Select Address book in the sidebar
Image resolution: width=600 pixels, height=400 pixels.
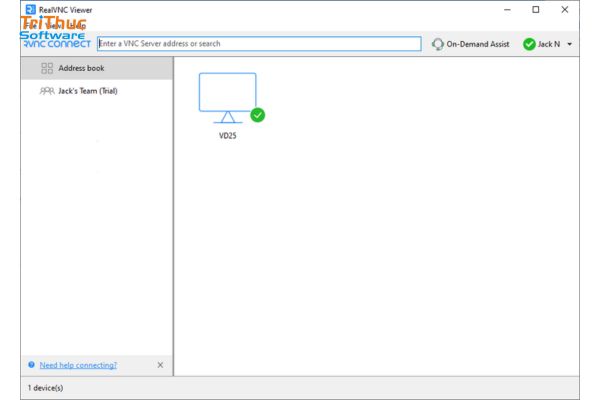(x=97, y=68)
